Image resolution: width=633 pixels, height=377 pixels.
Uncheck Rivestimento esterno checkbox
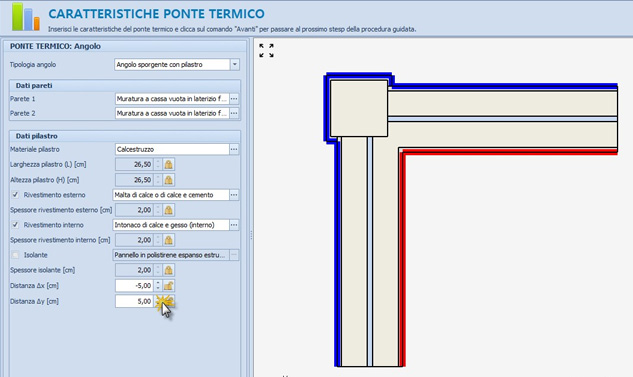coord(15,195)
